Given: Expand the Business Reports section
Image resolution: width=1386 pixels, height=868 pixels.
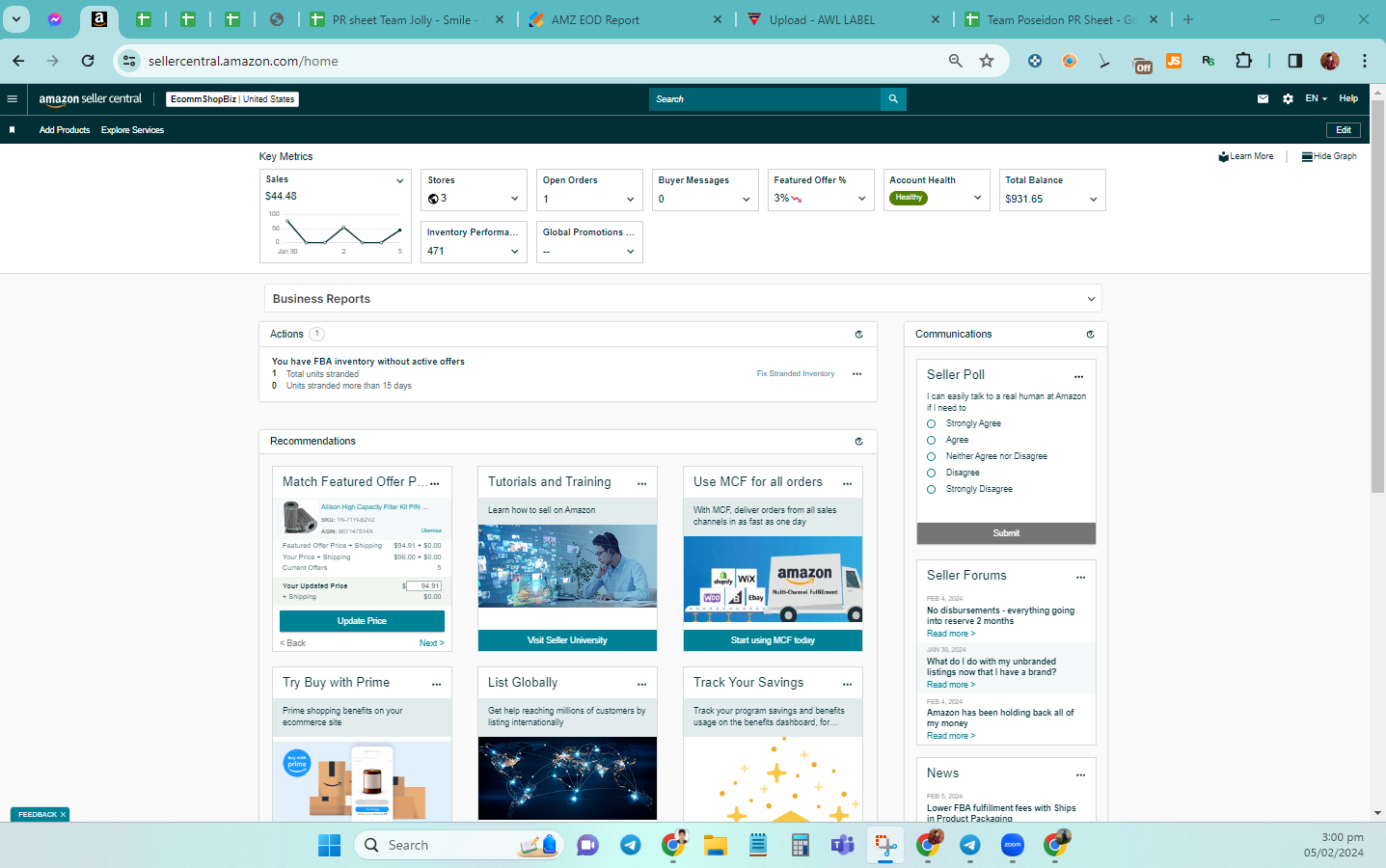Looking at the screenshot, I should click(x=683, y=299).
